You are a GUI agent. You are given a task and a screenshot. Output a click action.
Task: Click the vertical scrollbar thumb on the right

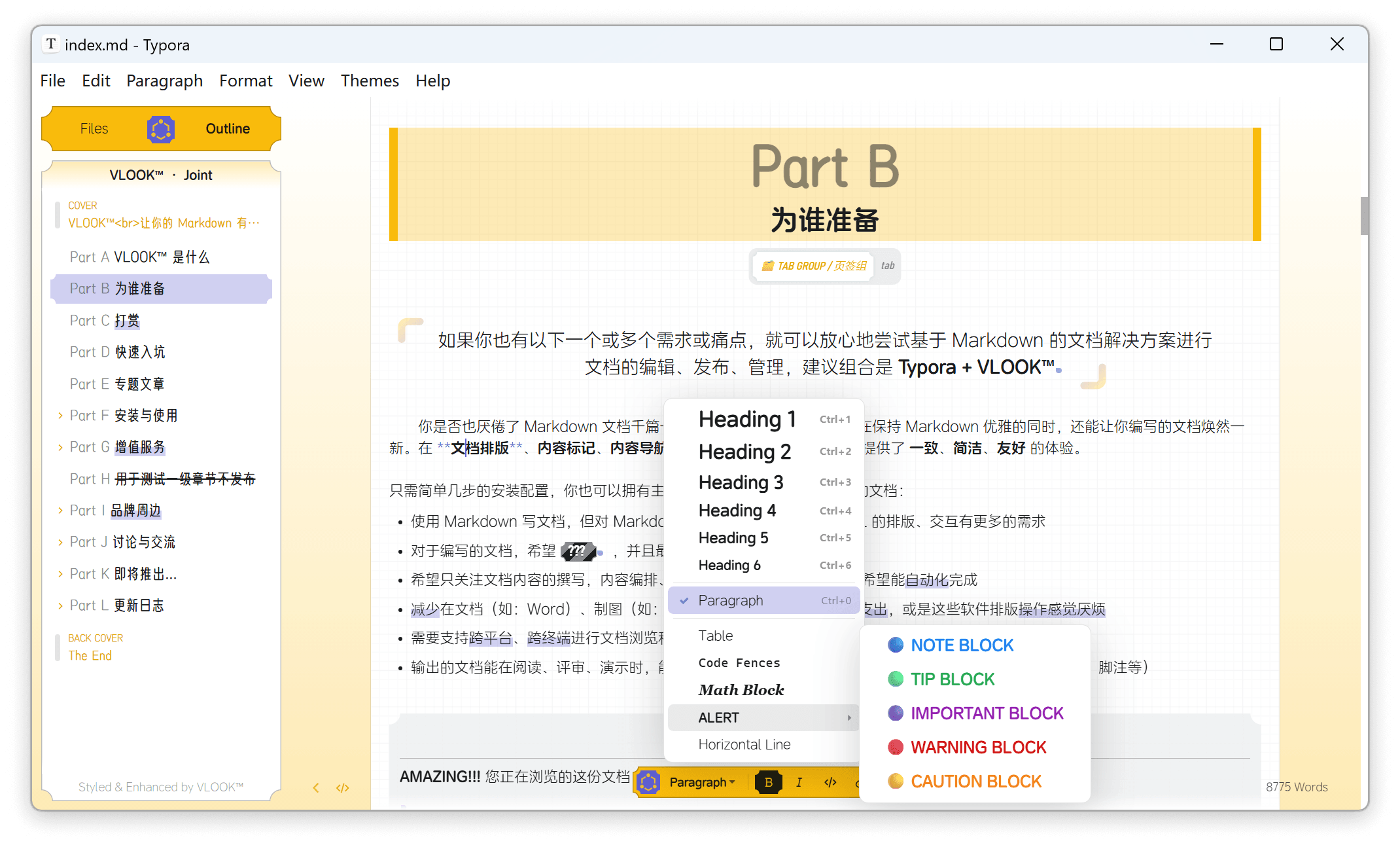(x=1364, y=215)
